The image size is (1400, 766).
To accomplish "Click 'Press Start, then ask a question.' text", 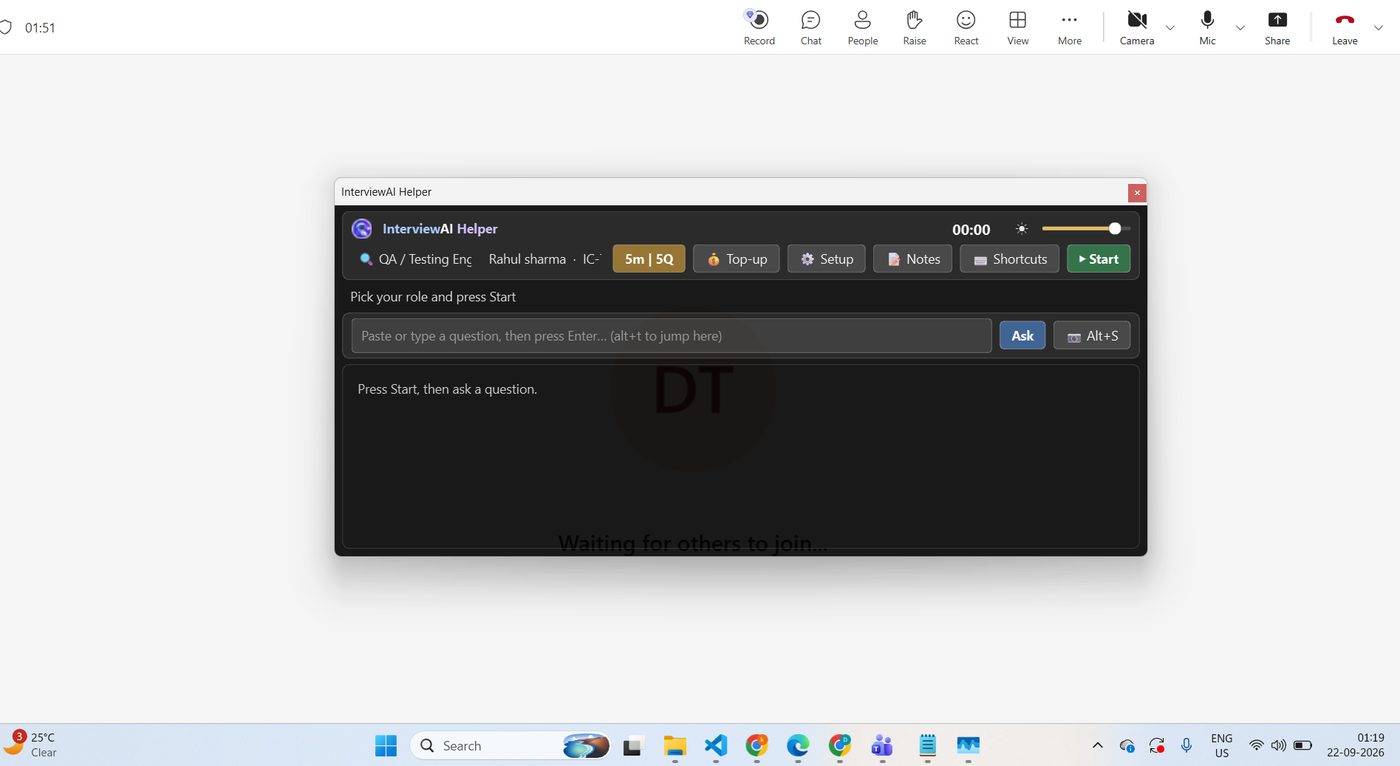I will pos(447,389).
